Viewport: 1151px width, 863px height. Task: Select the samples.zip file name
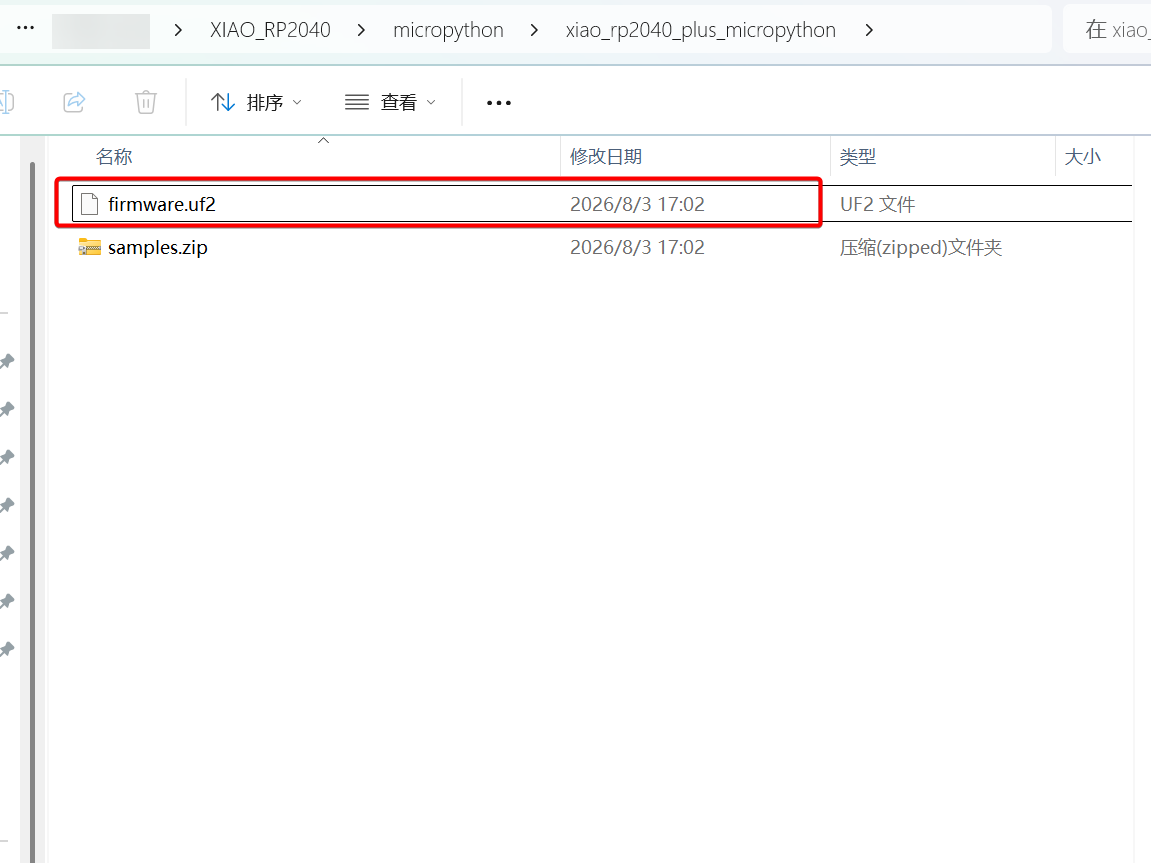[158, 247]
